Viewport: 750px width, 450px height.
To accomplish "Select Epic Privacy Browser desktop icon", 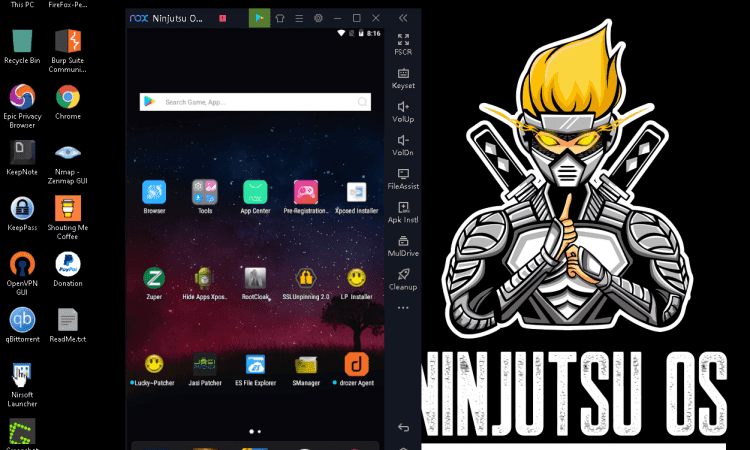I will (22, 106).
